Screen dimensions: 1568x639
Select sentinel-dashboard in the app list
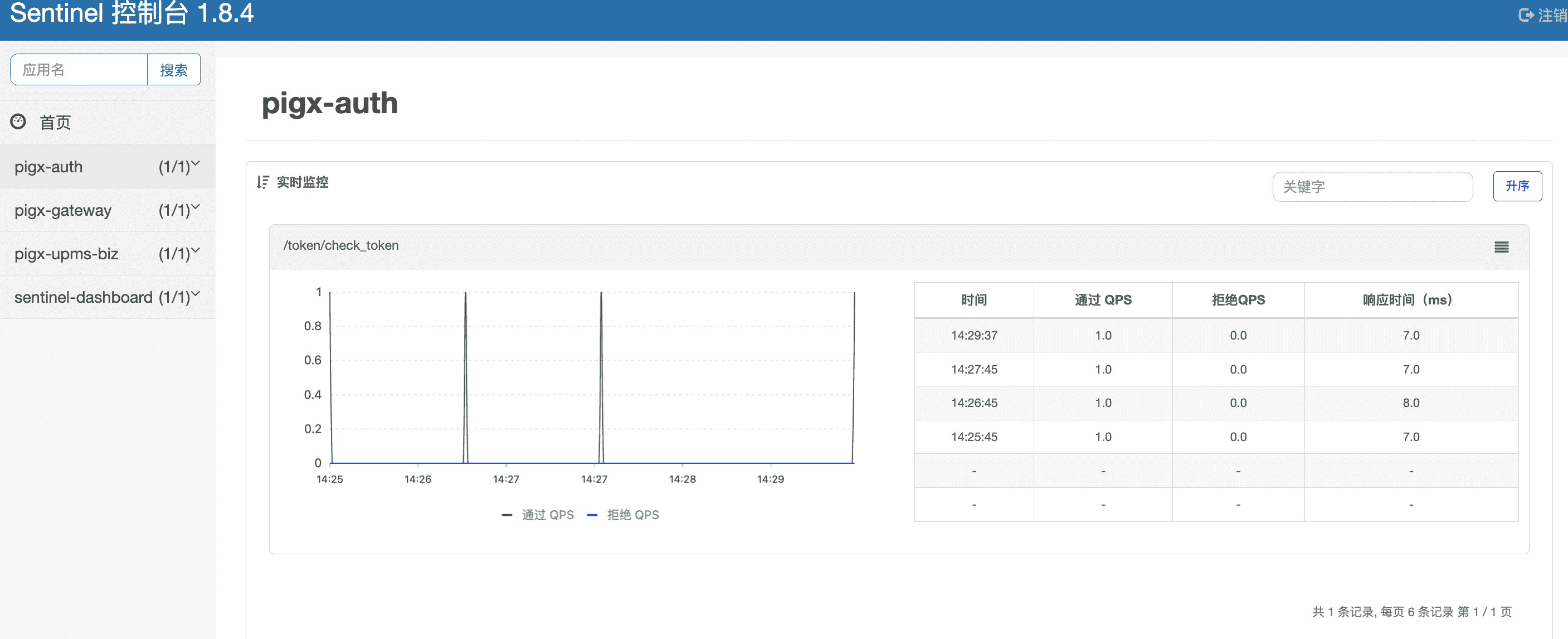(84, 297)
